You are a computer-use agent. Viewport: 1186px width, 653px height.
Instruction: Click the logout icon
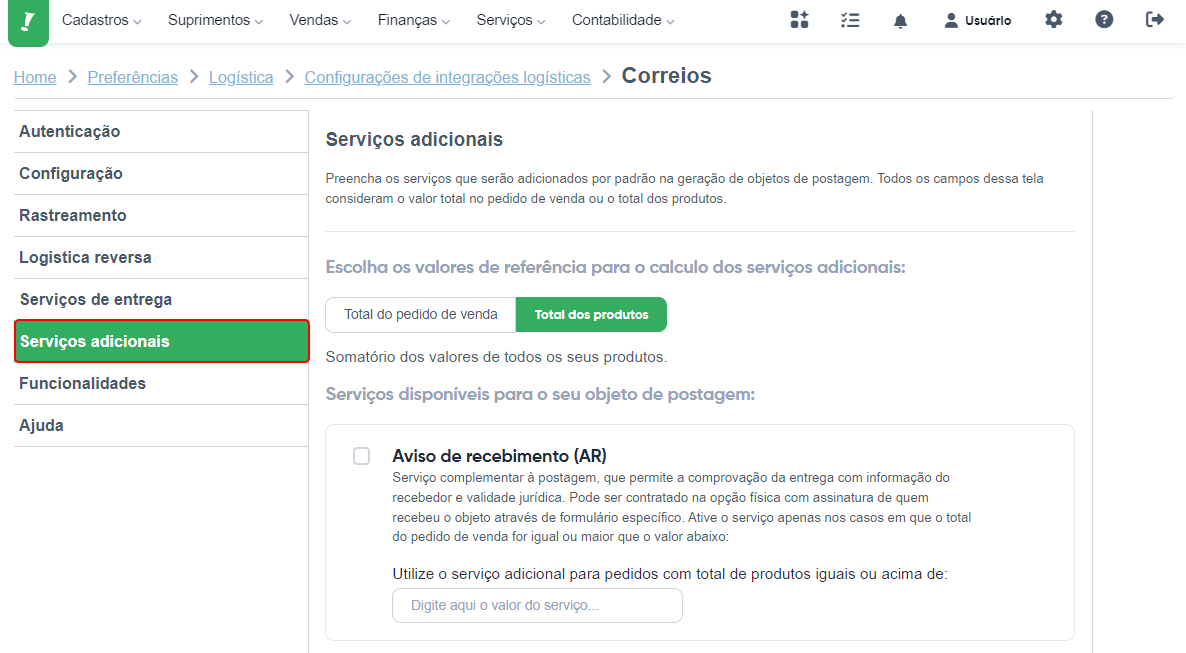[x=1154, y=20]
